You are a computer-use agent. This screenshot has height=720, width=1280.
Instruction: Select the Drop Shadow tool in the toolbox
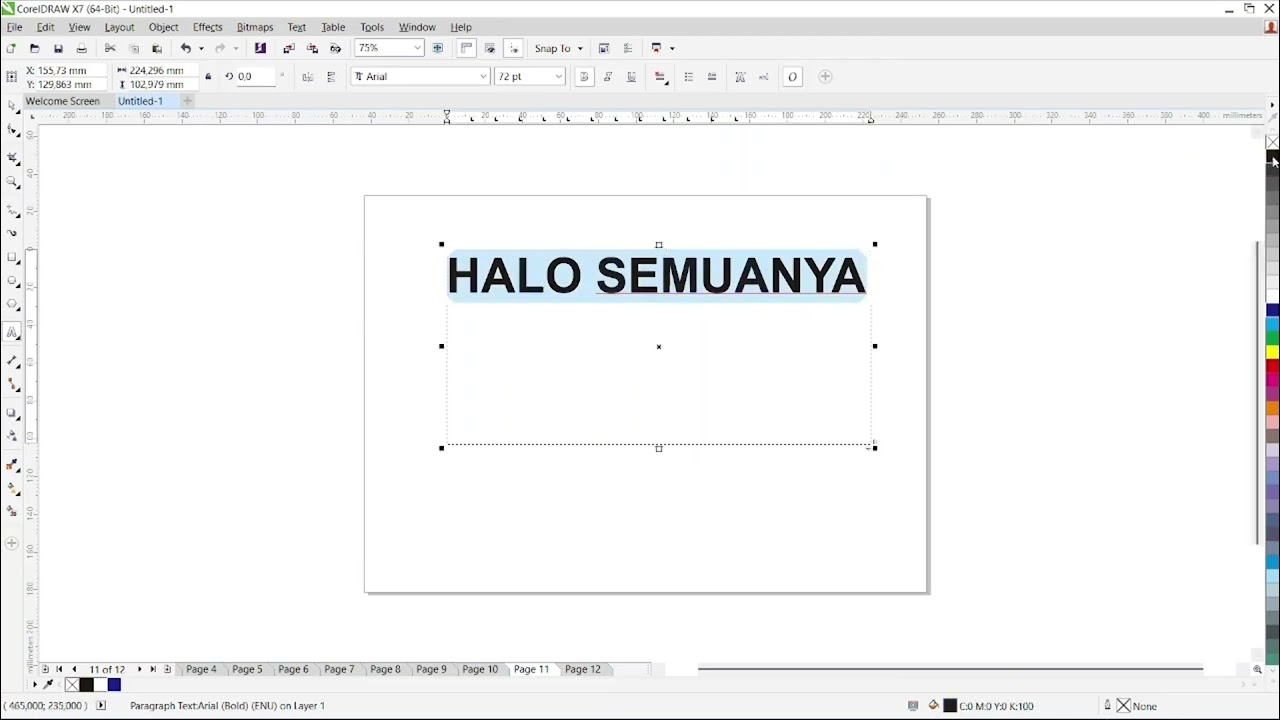(x=13, y=412)
